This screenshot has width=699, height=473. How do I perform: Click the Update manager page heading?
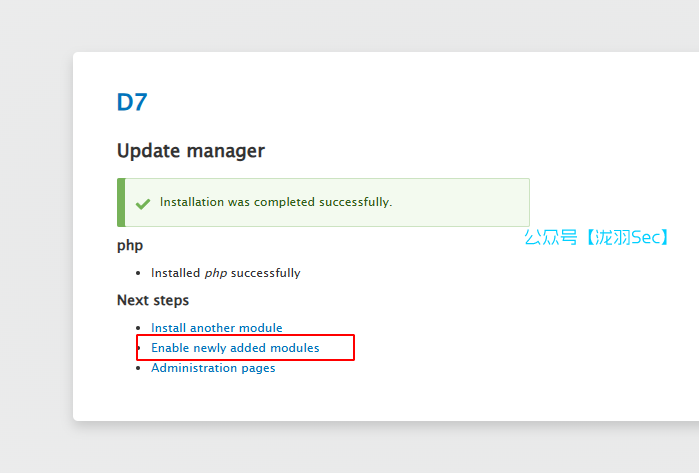(x=191, y=151)
